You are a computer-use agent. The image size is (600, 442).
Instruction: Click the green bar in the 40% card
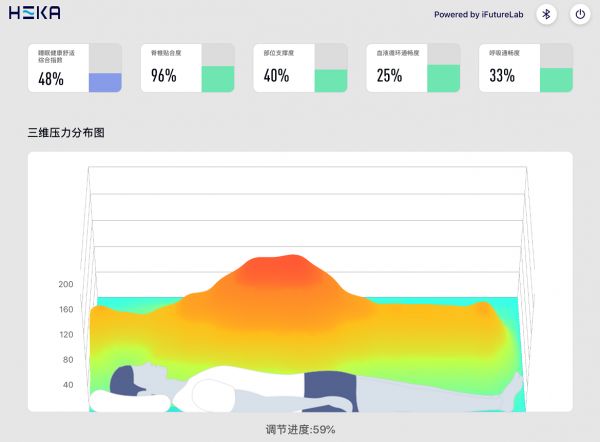(330, 81)
